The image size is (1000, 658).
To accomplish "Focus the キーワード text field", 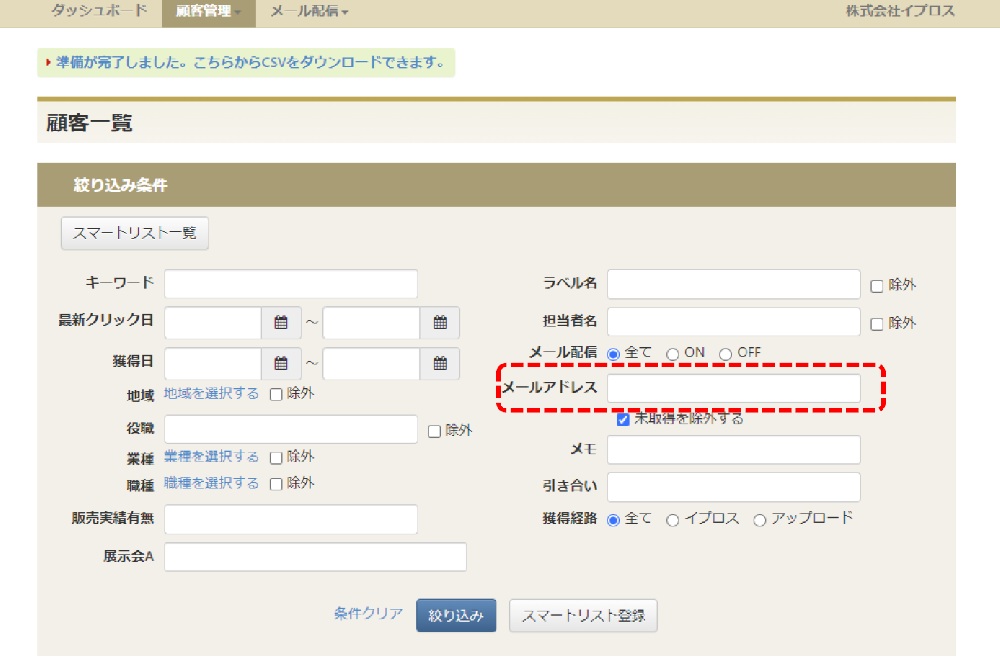I will coord(290,284).
